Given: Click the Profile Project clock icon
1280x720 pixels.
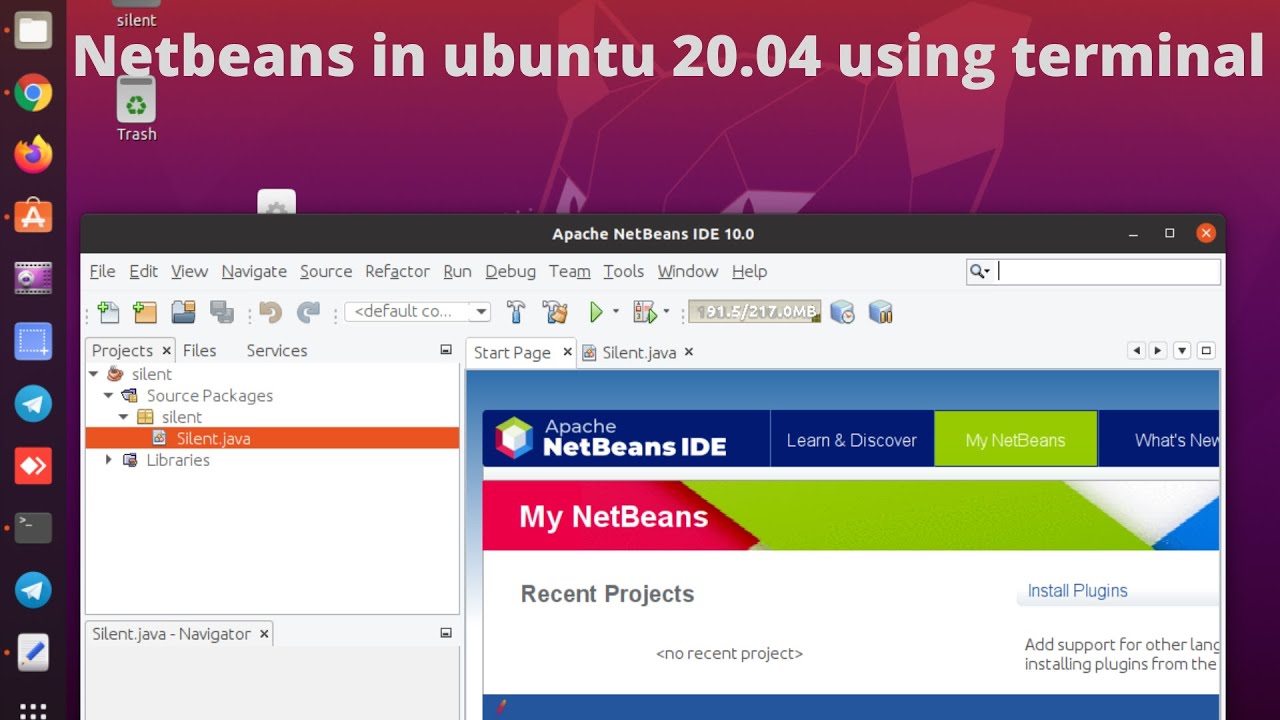Looking at the screenshot, I should pos(842,312).
